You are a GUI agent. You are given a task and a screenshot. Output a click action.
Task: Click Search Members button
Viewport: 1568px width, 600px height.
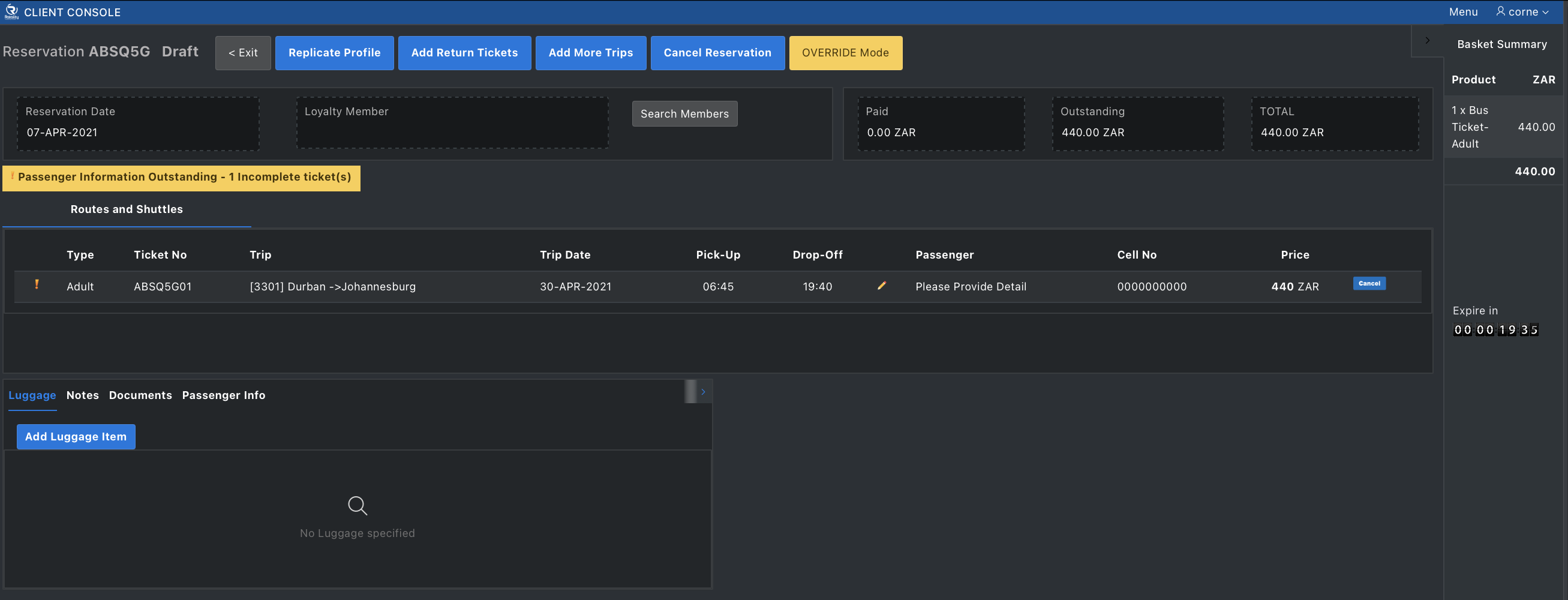pos(684,114)
